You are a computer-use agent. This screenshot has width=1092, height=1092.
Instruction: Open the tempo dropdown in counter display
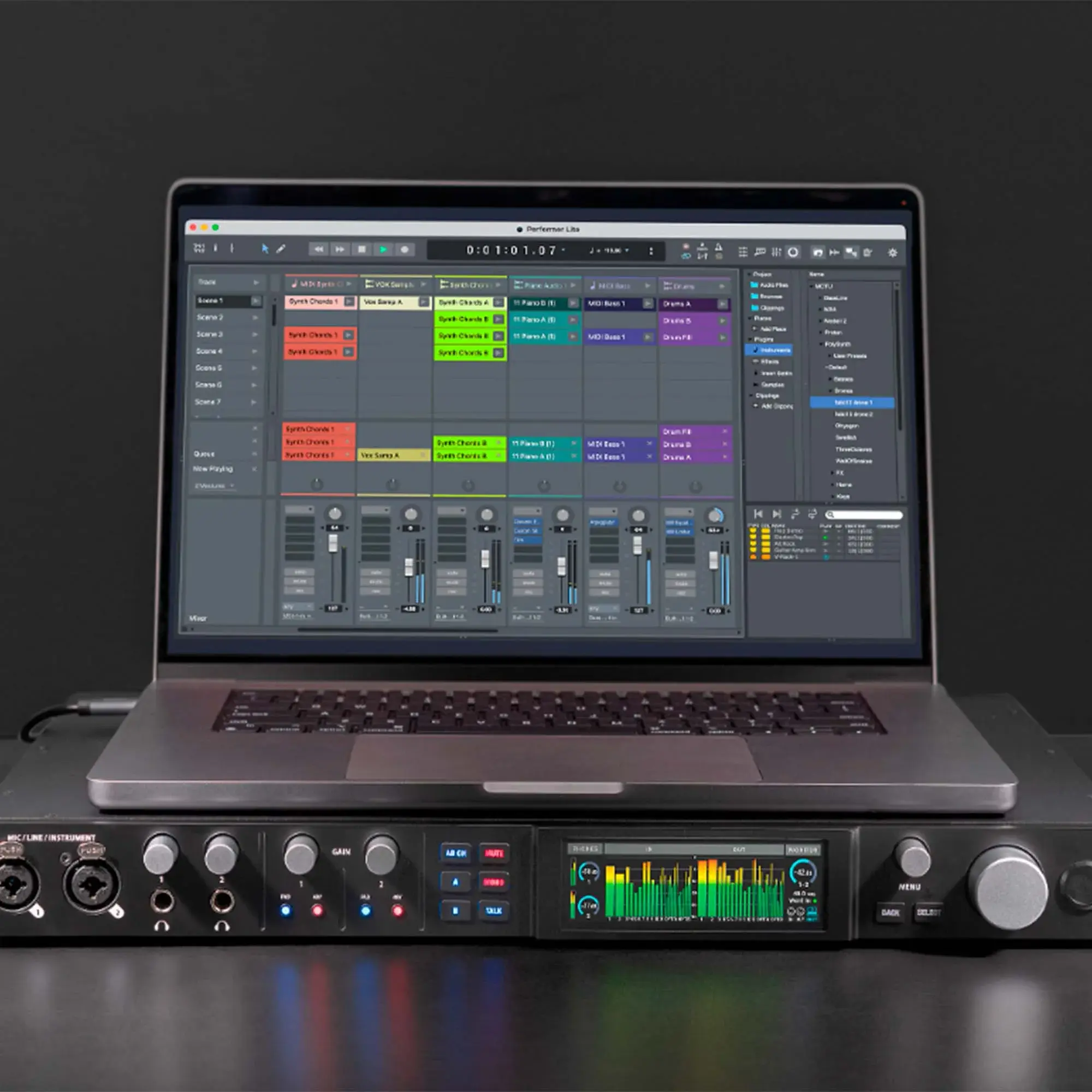click(x=627, y=250)
